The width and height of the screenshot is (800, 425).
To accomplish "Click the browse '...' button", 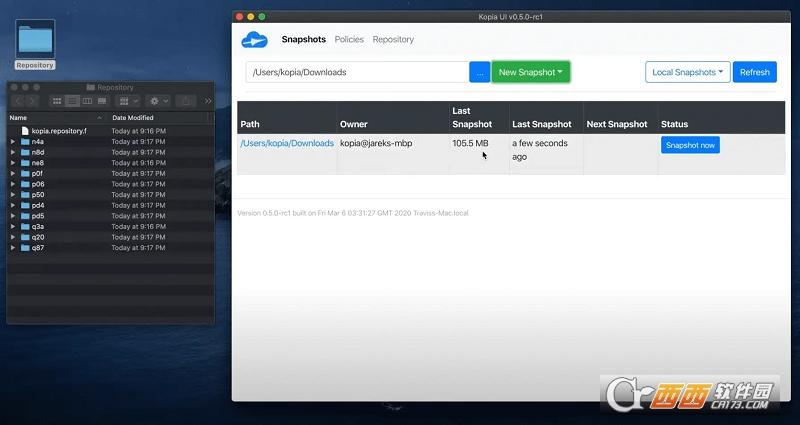I will tap(480, 72).
